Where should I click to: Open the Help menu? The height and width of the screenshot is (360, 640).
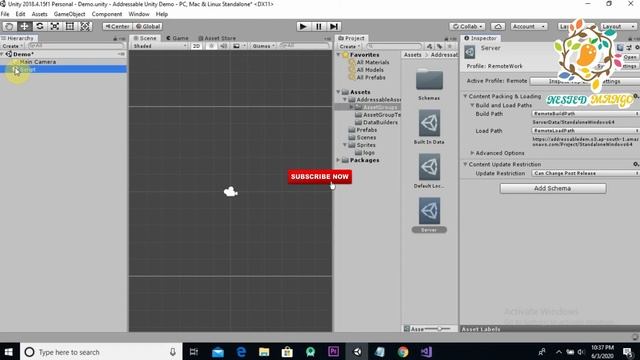[x=162, y=14]
